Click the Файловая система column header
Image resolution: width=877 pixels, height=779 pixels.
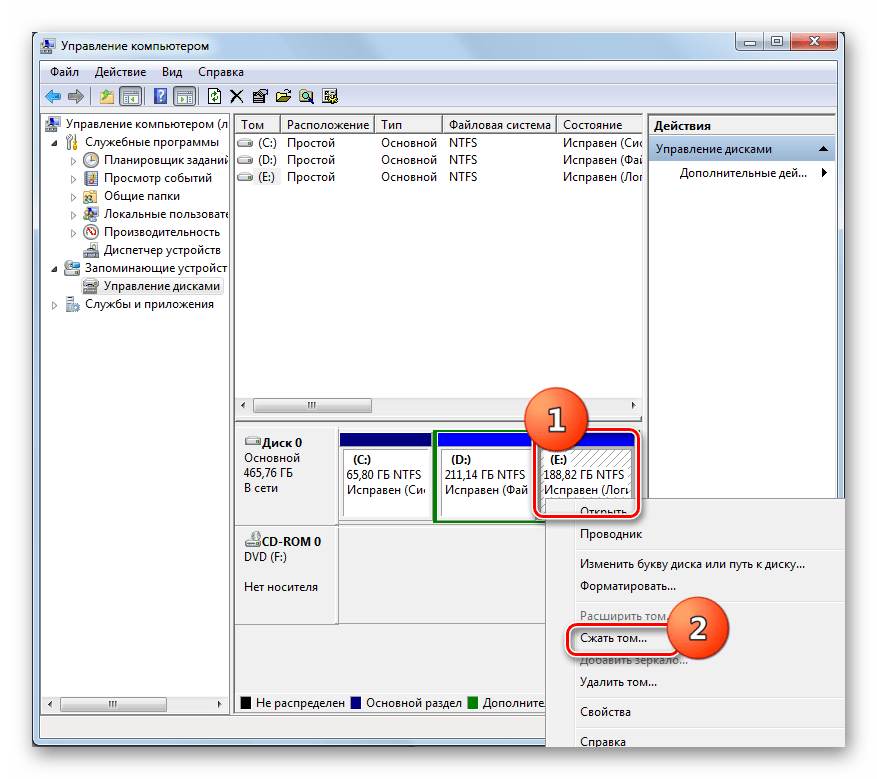tap(499, 125)
